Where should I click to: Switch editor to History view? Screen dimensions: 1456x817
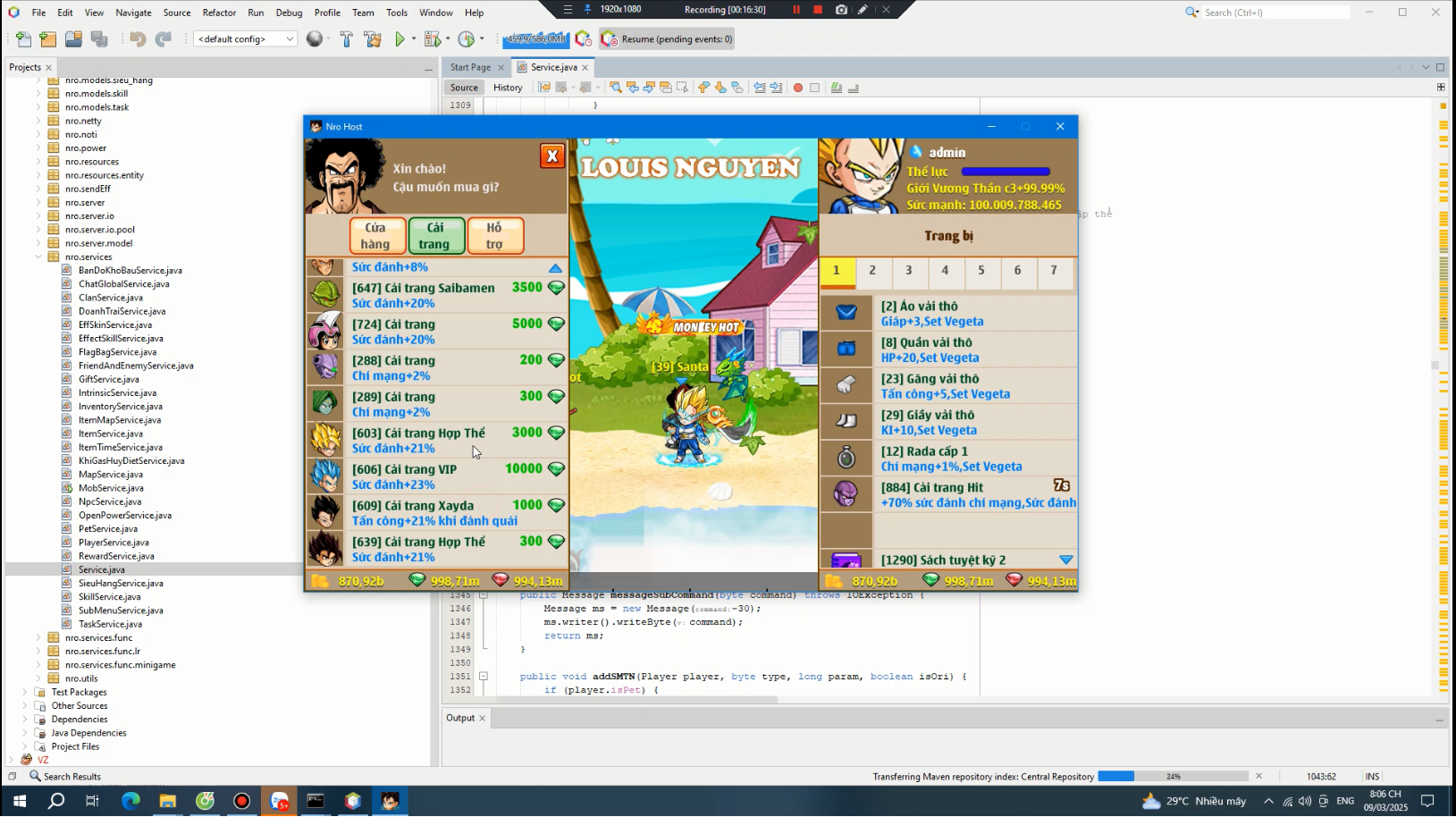pyautogui.click(x=508, y=88)
